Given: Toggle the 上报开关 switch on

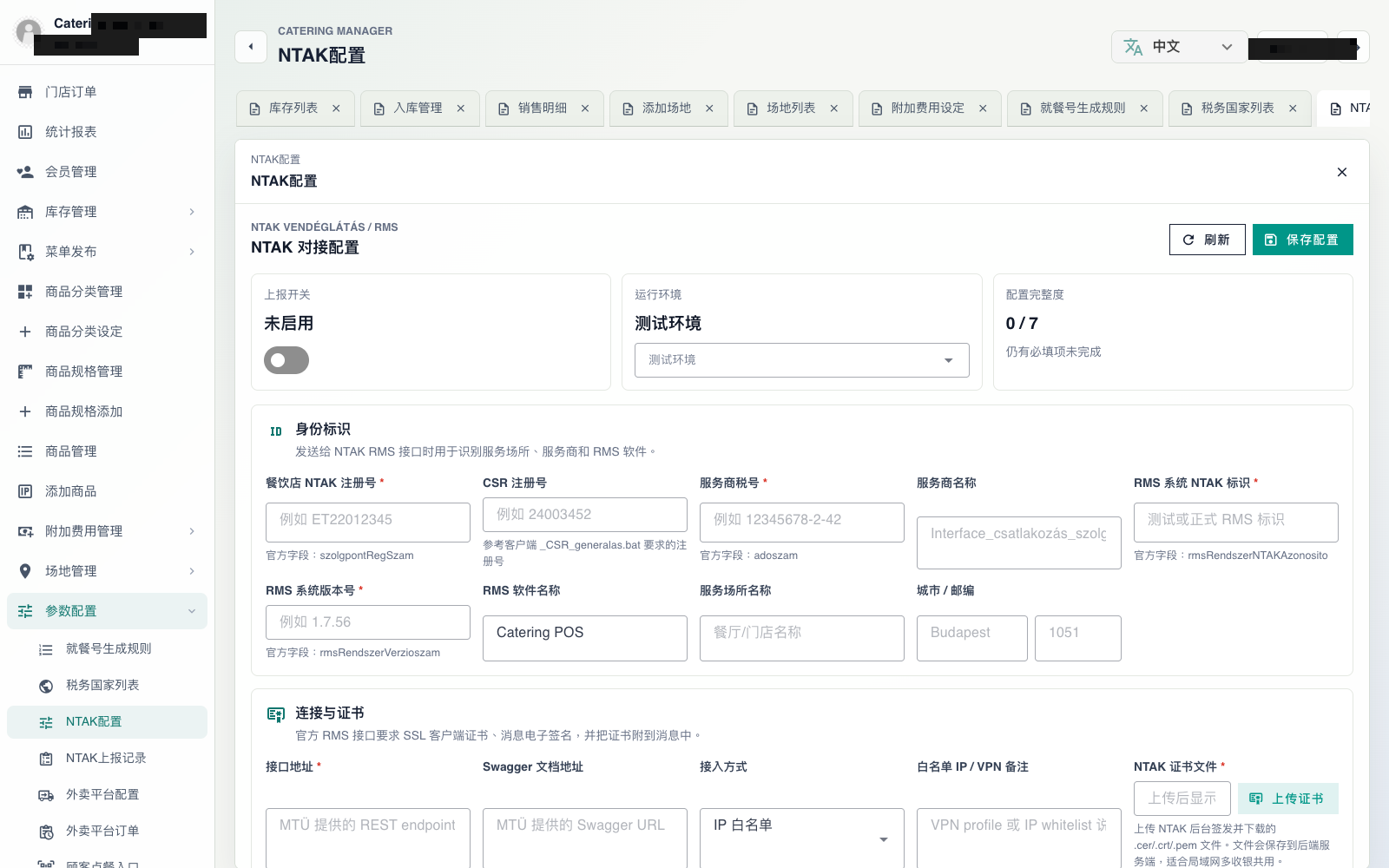Looking at the screenshot, I should [x=286, y=360].
